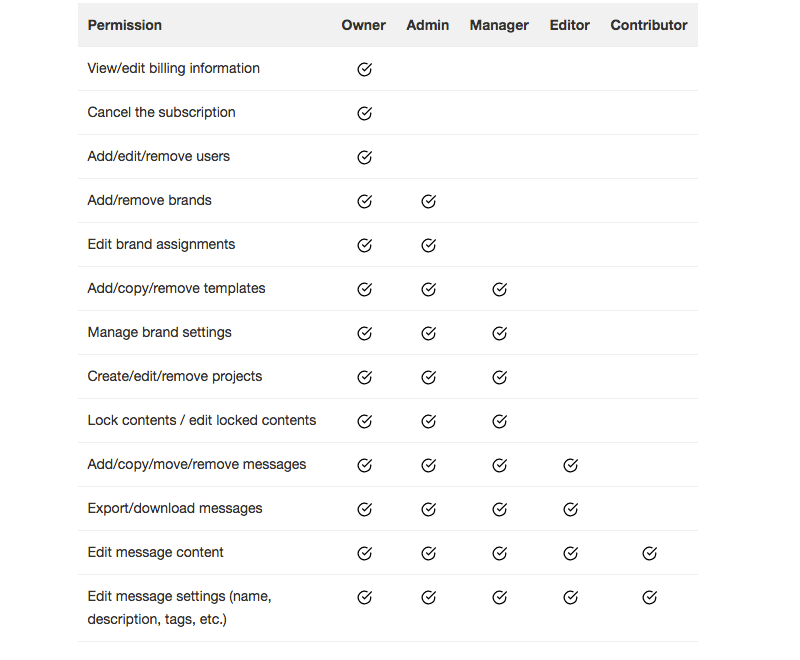Image resolution: width=800 pixels, height=660 pixels.
Task: Select the Admin column header
Action: (428, 25)
